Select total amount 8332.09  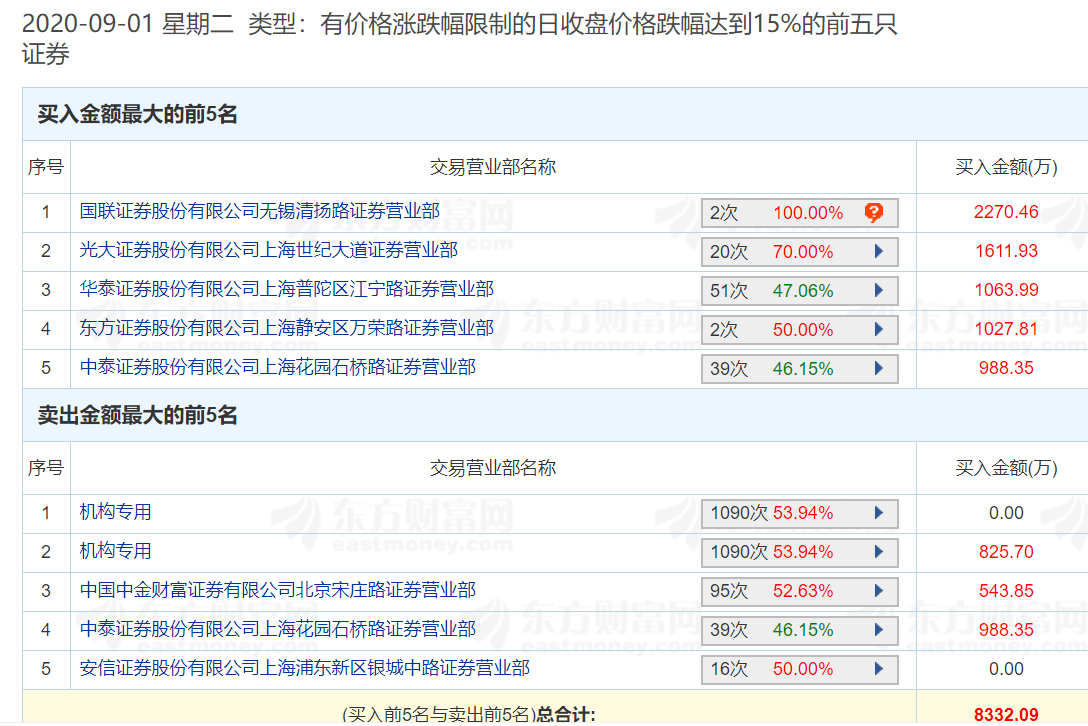(1006, 714)
